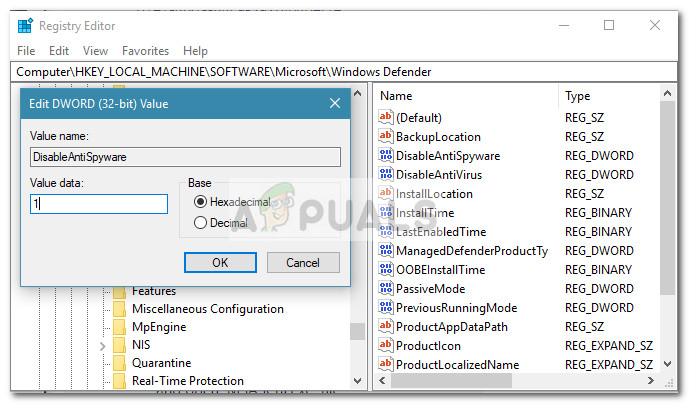
Task: Click the InstallTime binary value icon
Action: click(x=385, y=212)
